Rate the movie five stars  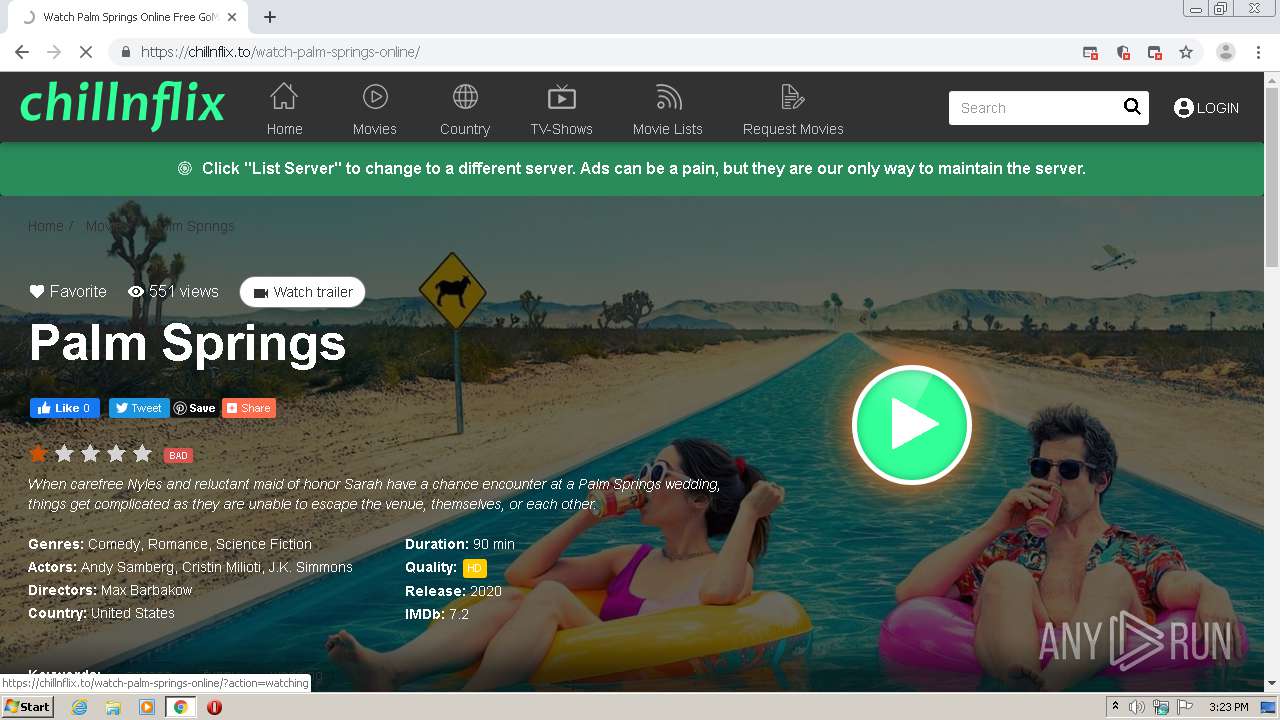click(x=142, y=454)
